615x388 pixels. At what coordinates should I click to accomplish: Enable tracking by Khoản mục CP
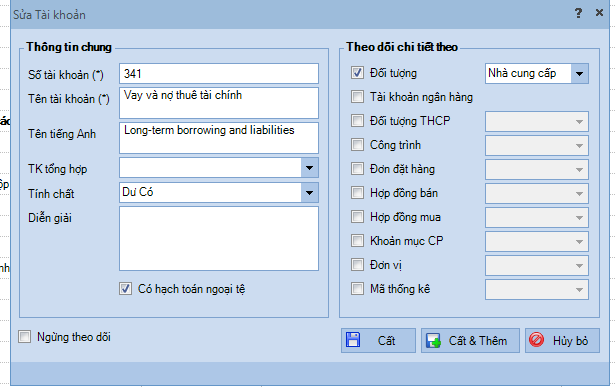coord(357,240)
